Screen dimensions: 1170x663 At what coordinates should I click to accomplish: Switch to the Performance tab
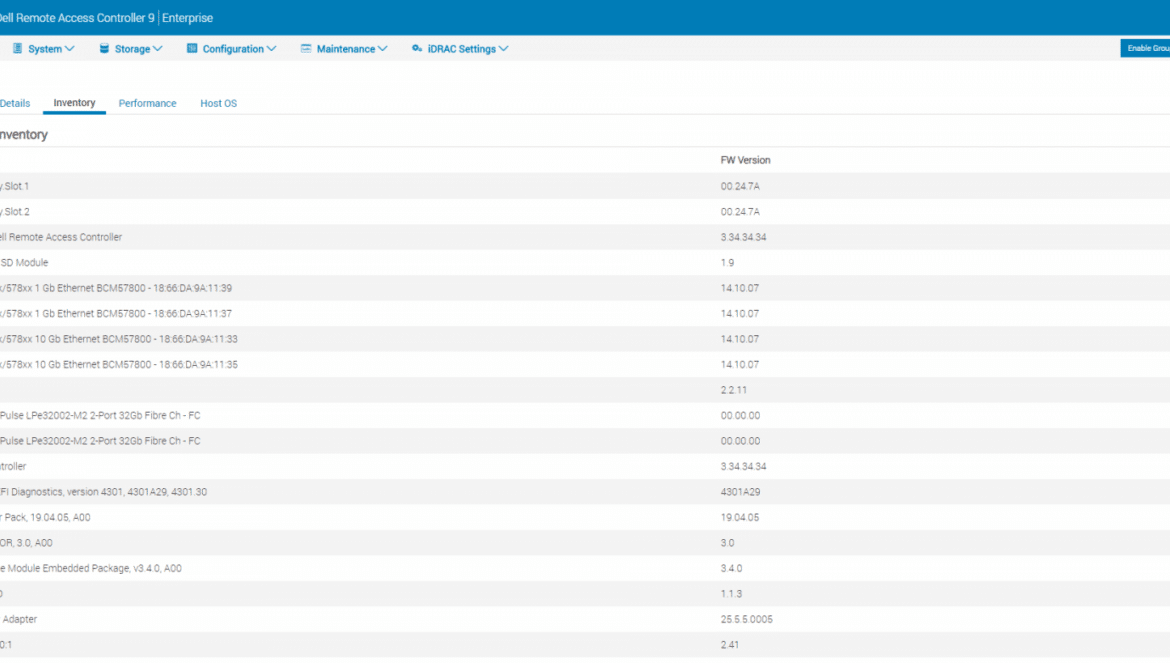tap(147, 103)
